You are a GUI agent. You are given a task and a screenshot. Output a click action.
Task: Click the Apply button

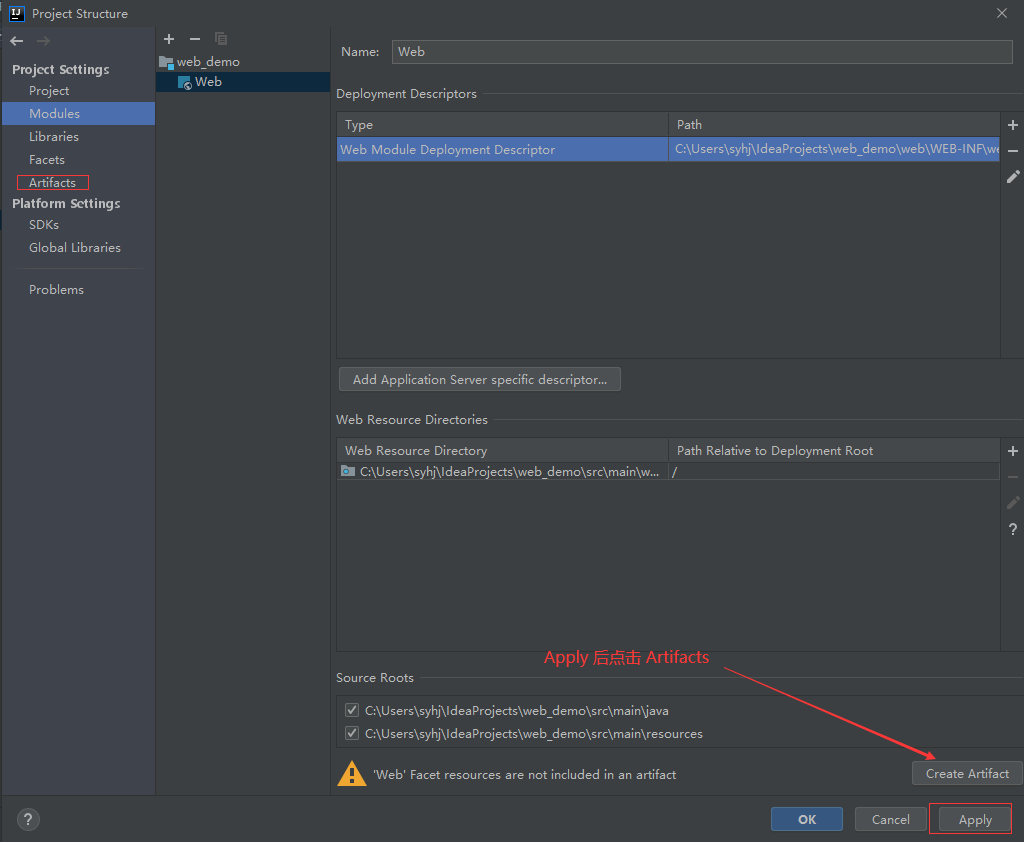tap(975, 819)
